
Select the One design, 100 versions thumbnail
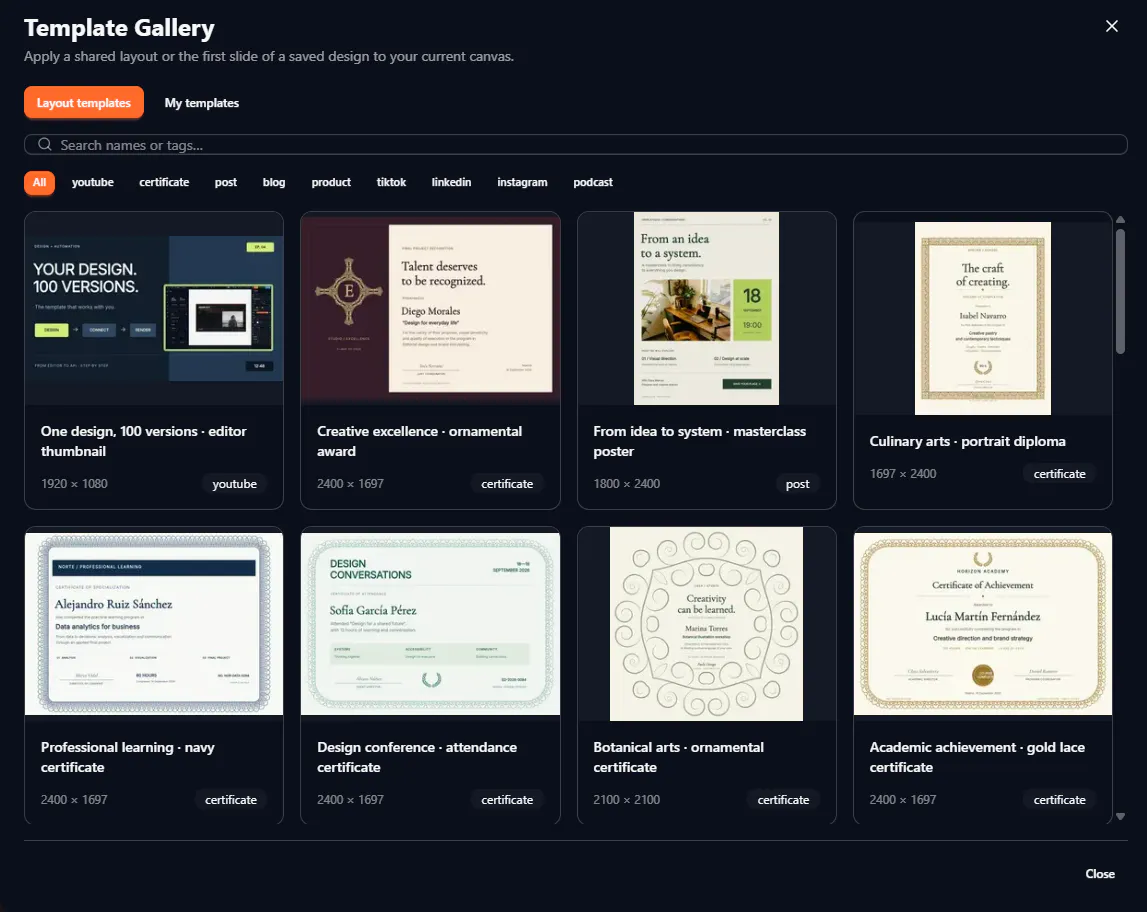tap(154, 309)
